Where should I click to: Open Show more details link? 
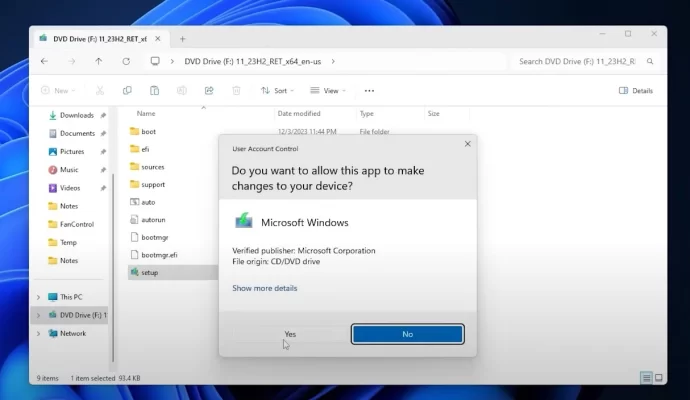click(x=264, y=288)
